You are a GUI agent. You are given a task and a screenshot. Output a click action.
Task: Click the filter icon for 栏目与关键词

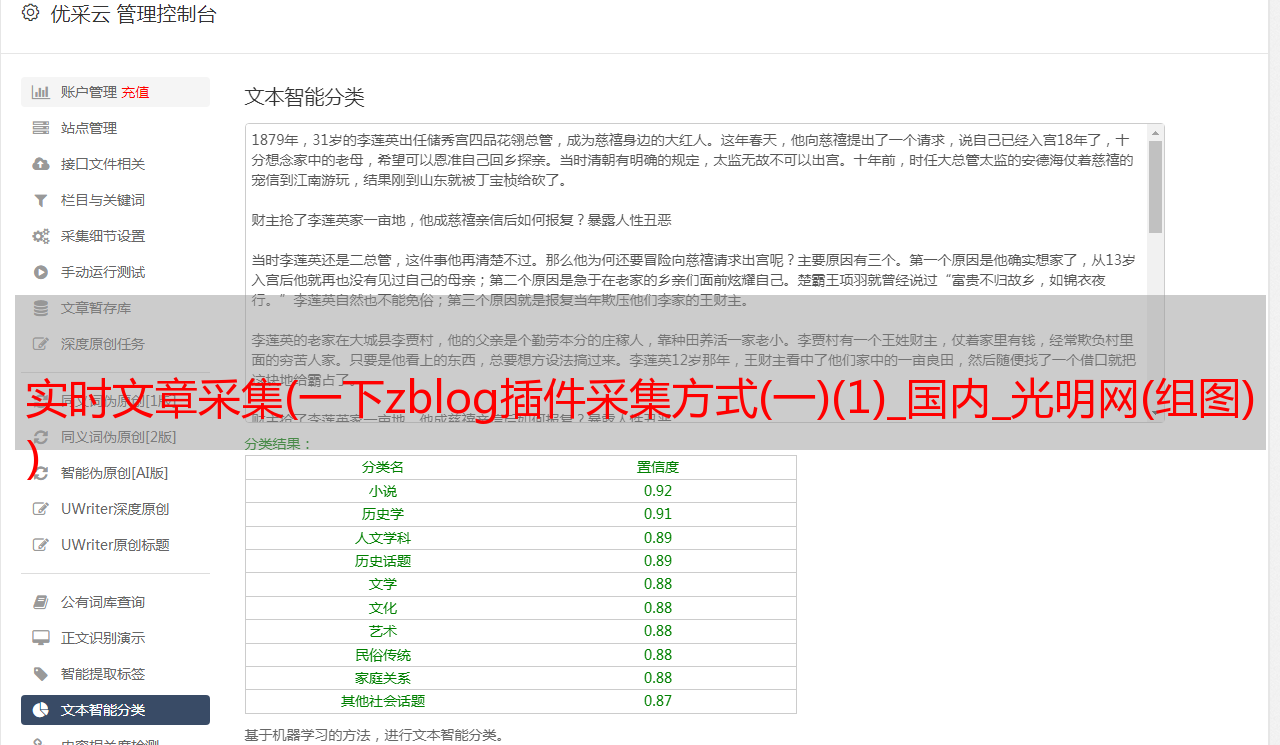(x=40, y=200)
